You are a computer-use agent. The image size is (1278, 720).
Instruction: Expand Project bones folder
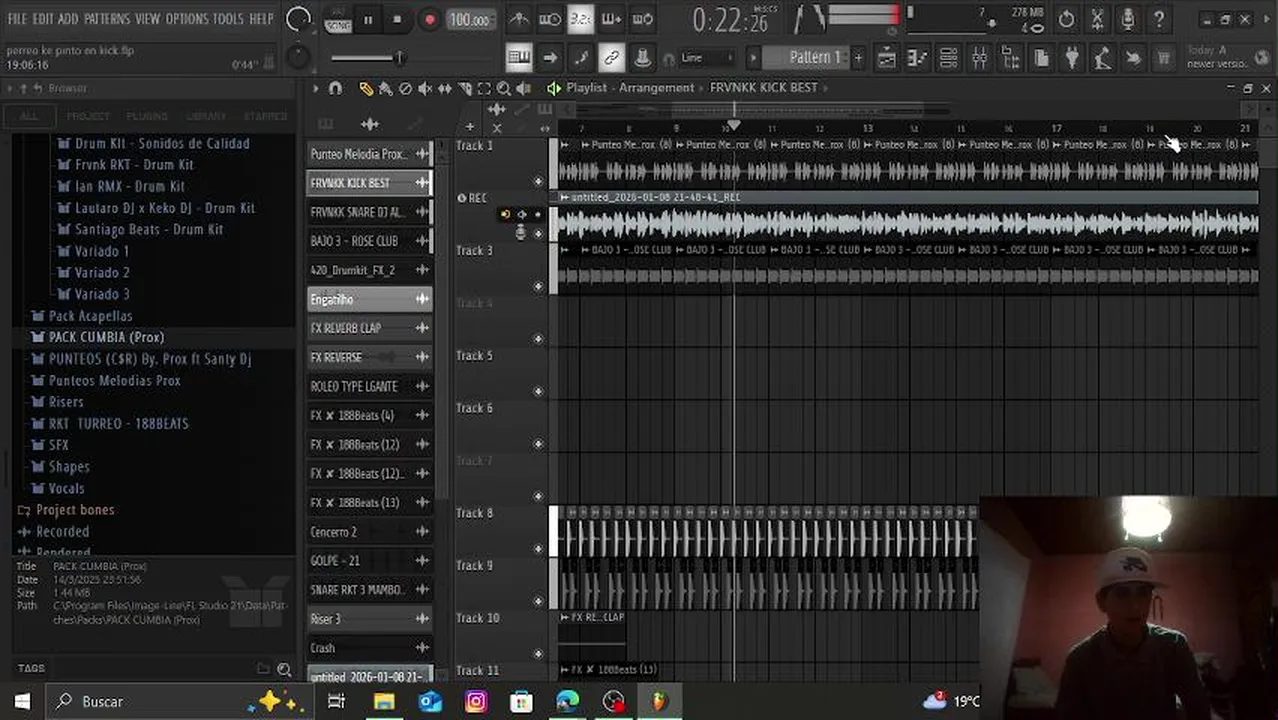(x=75, y=510)
